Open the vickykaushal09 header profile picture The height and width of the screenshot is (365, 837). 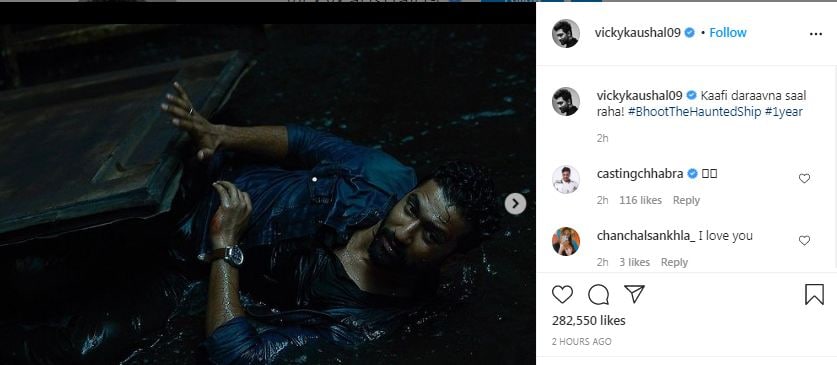point(566,33)
